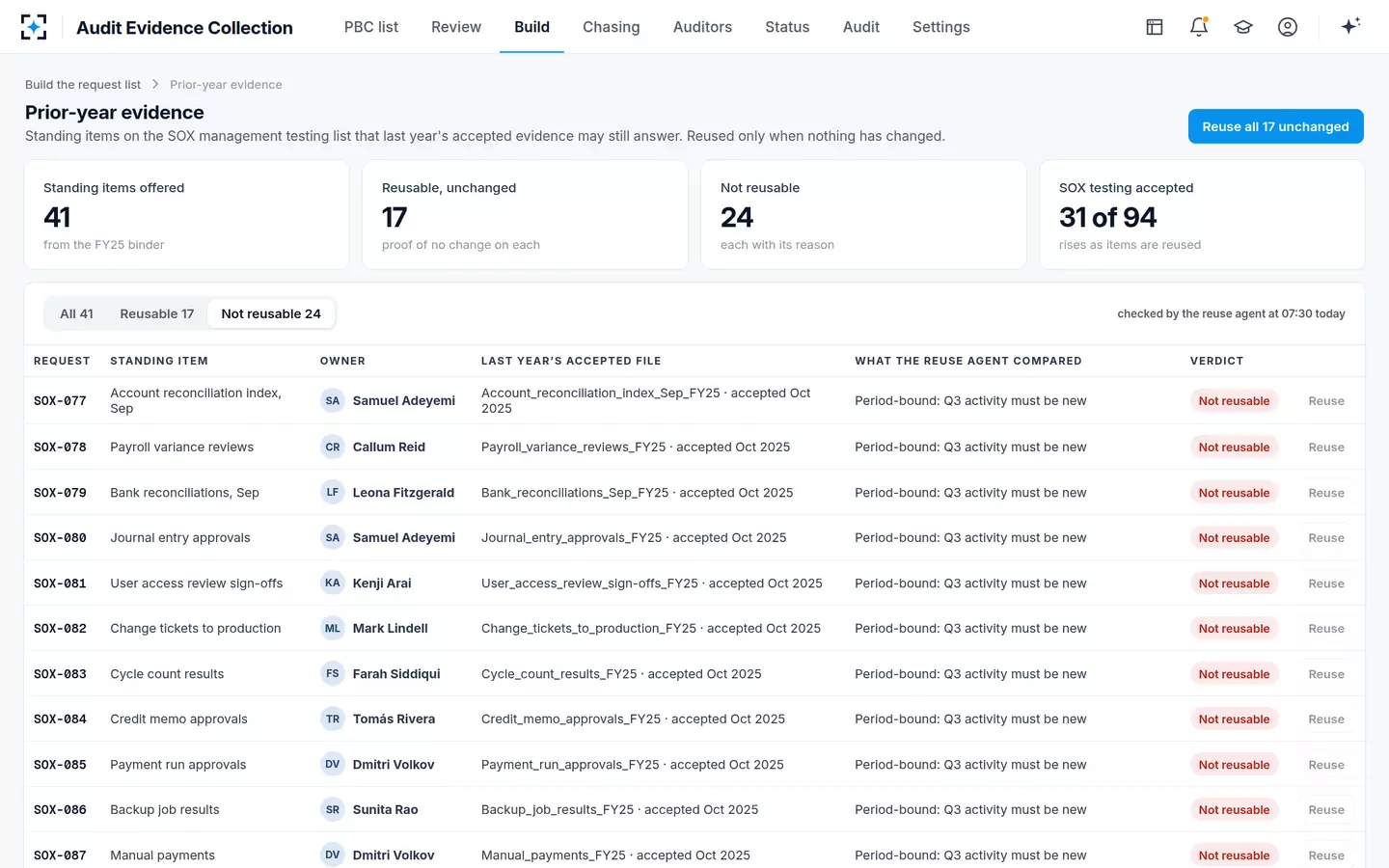Click SA avatar on SOX-080 row
1389x868 pixels.
tap(333, 537)
